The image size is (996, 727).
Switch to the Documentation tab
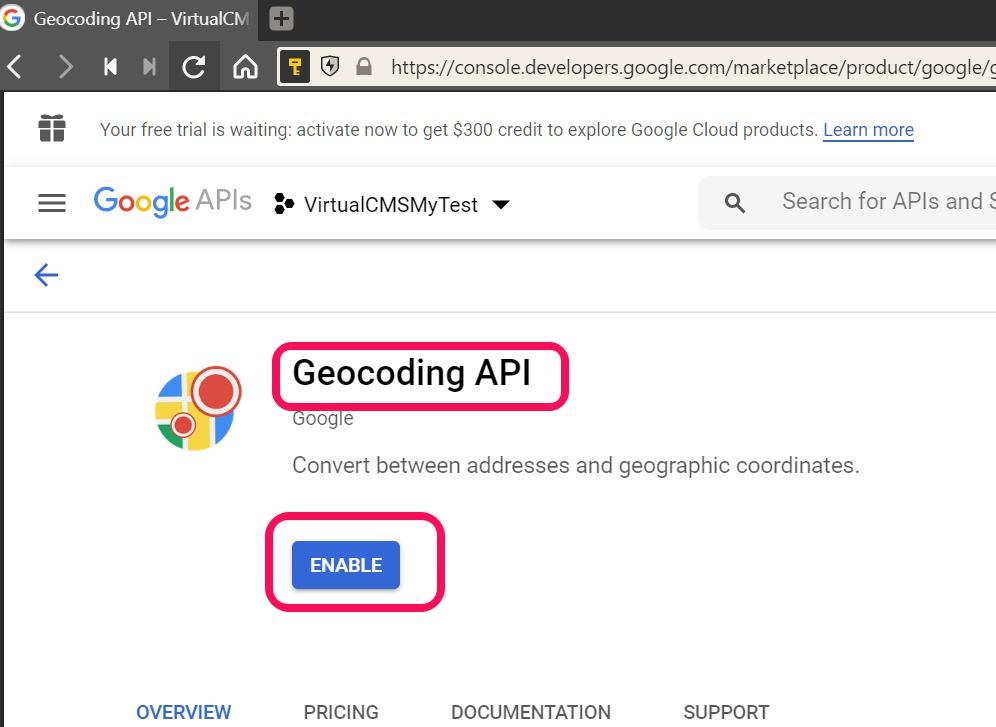(x=530, y=712)
